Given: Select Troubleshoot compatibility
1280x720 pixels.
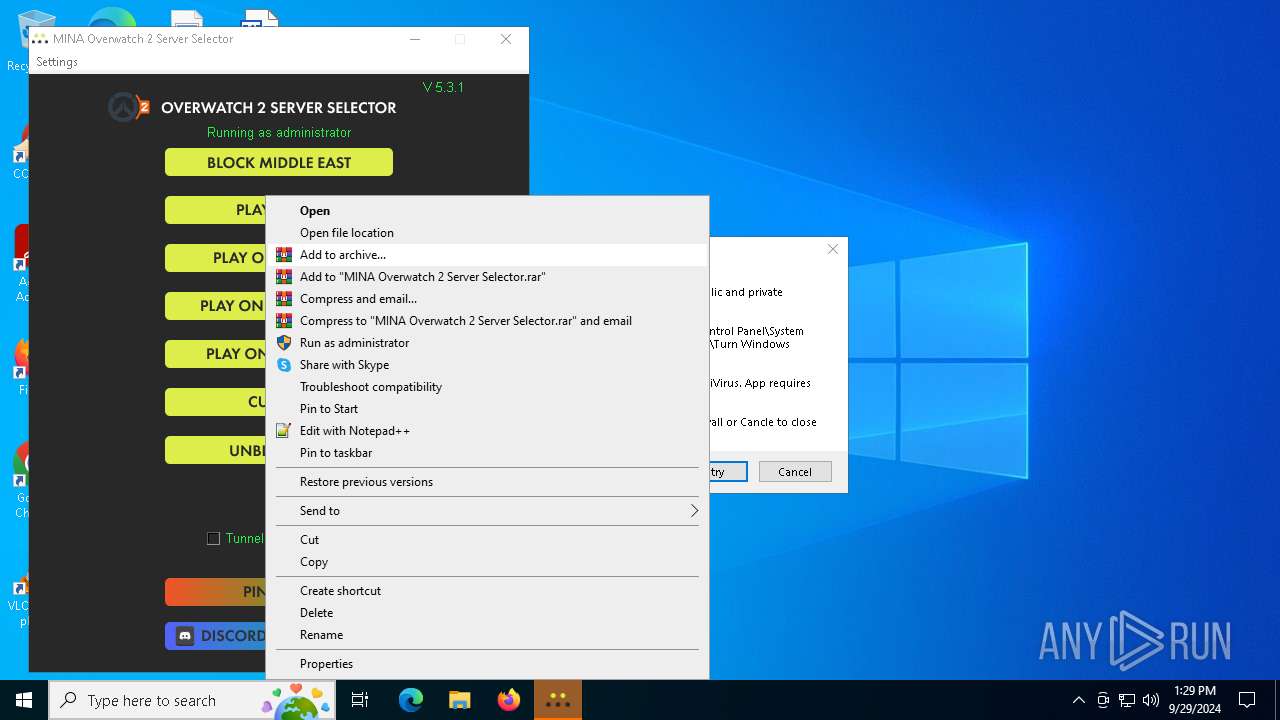Looking at the screenshot, I should point(487,387).
